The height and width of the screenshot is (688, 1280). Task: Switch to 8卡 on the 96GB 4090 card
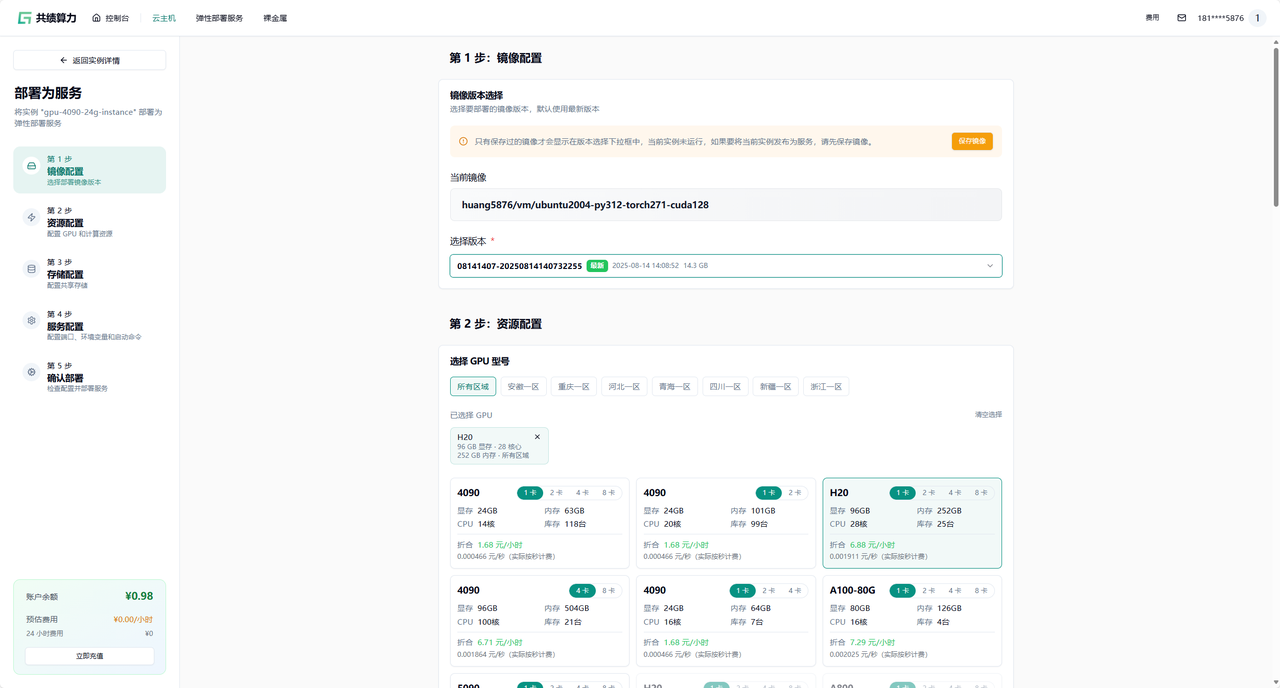[608, 591]
